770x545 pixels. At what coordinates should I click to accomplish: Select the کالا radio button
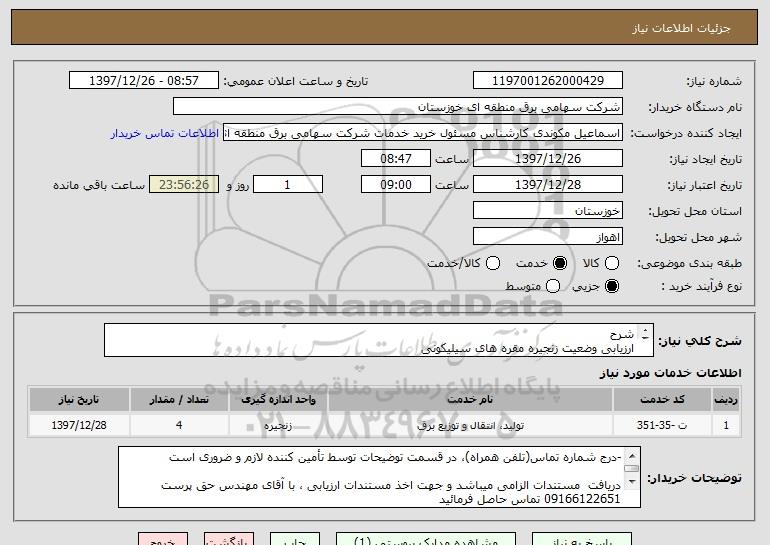click(611, 263)
